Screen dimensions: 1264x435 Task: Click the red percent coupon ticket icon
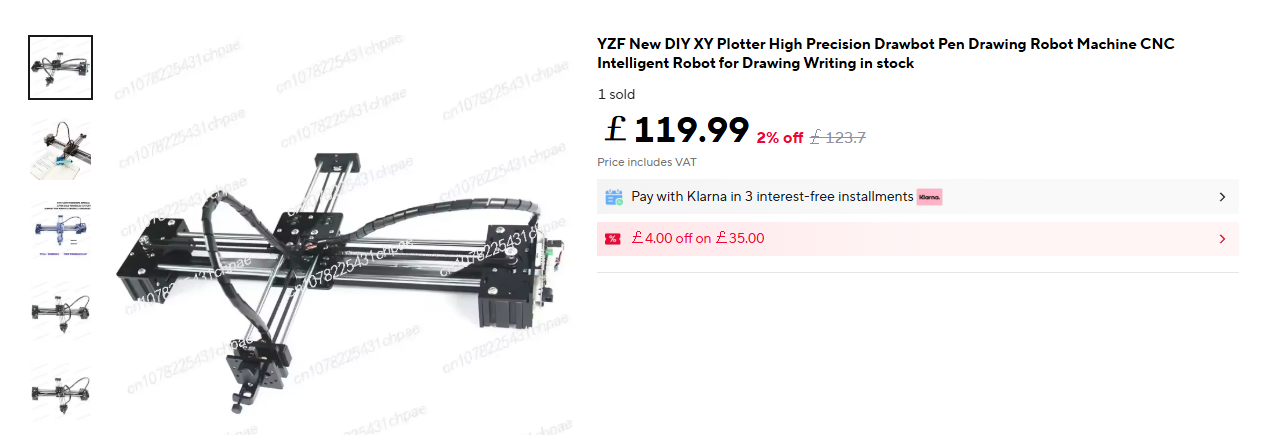point(613,239)
